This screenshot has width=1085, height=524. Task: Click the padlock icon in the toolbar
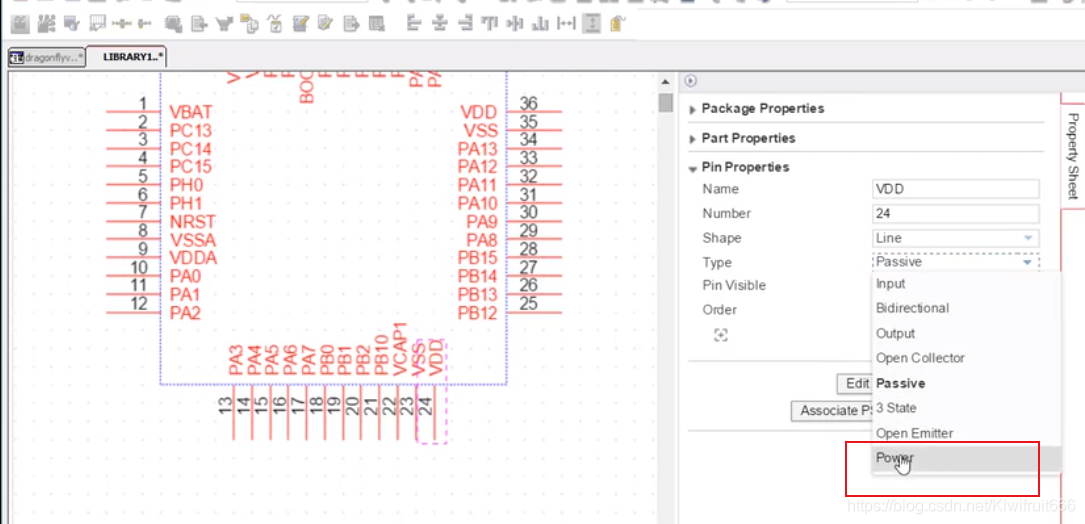pyautogui.click(x=618, y=23)
